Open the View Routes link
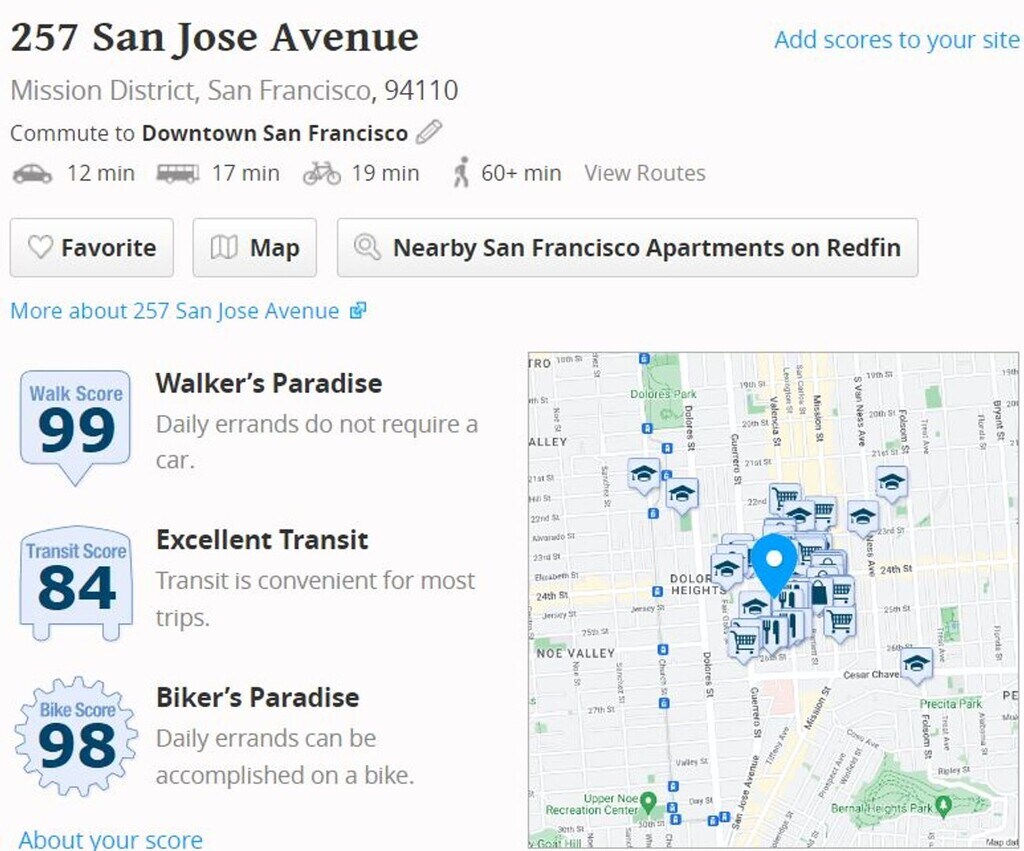 [x=645, y=173]
